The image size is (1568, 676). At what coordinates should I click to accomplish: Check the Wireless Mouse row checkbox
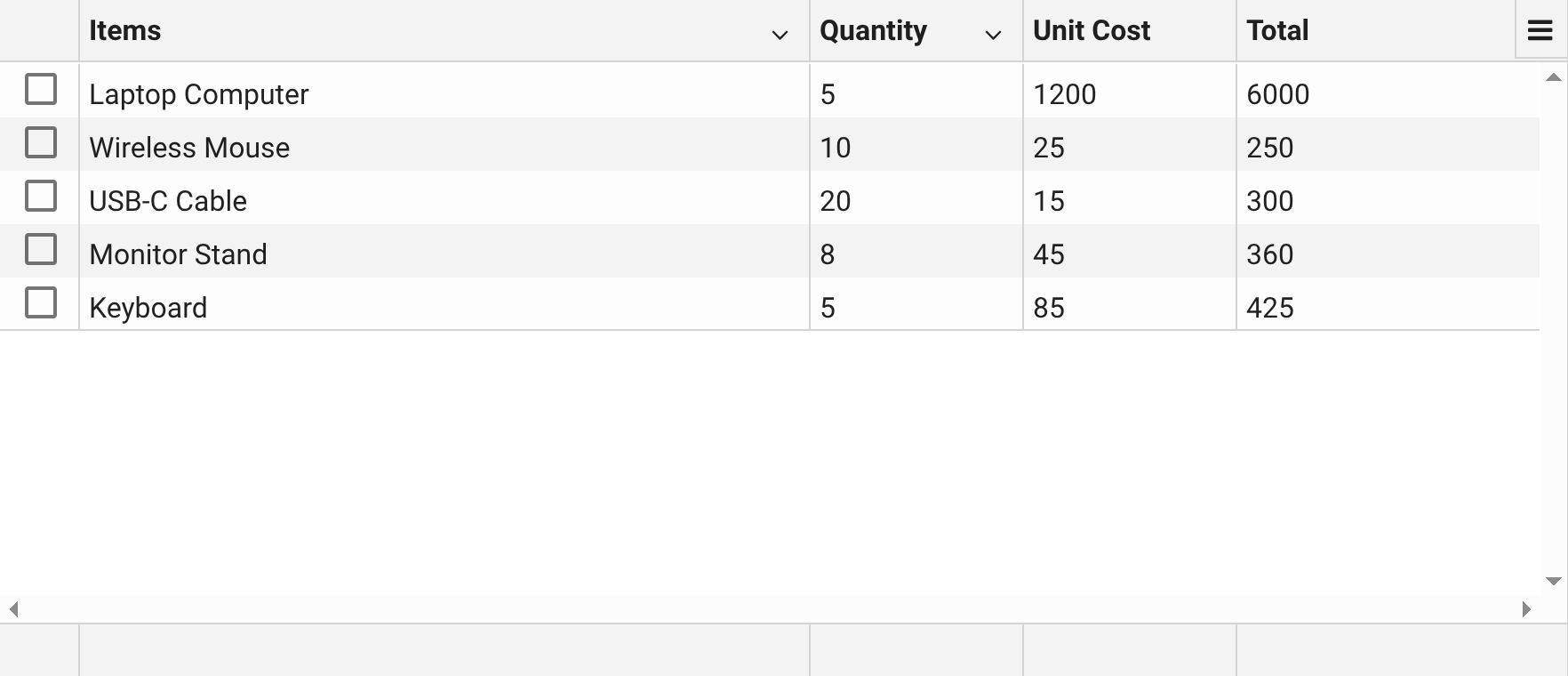[41, 141]
